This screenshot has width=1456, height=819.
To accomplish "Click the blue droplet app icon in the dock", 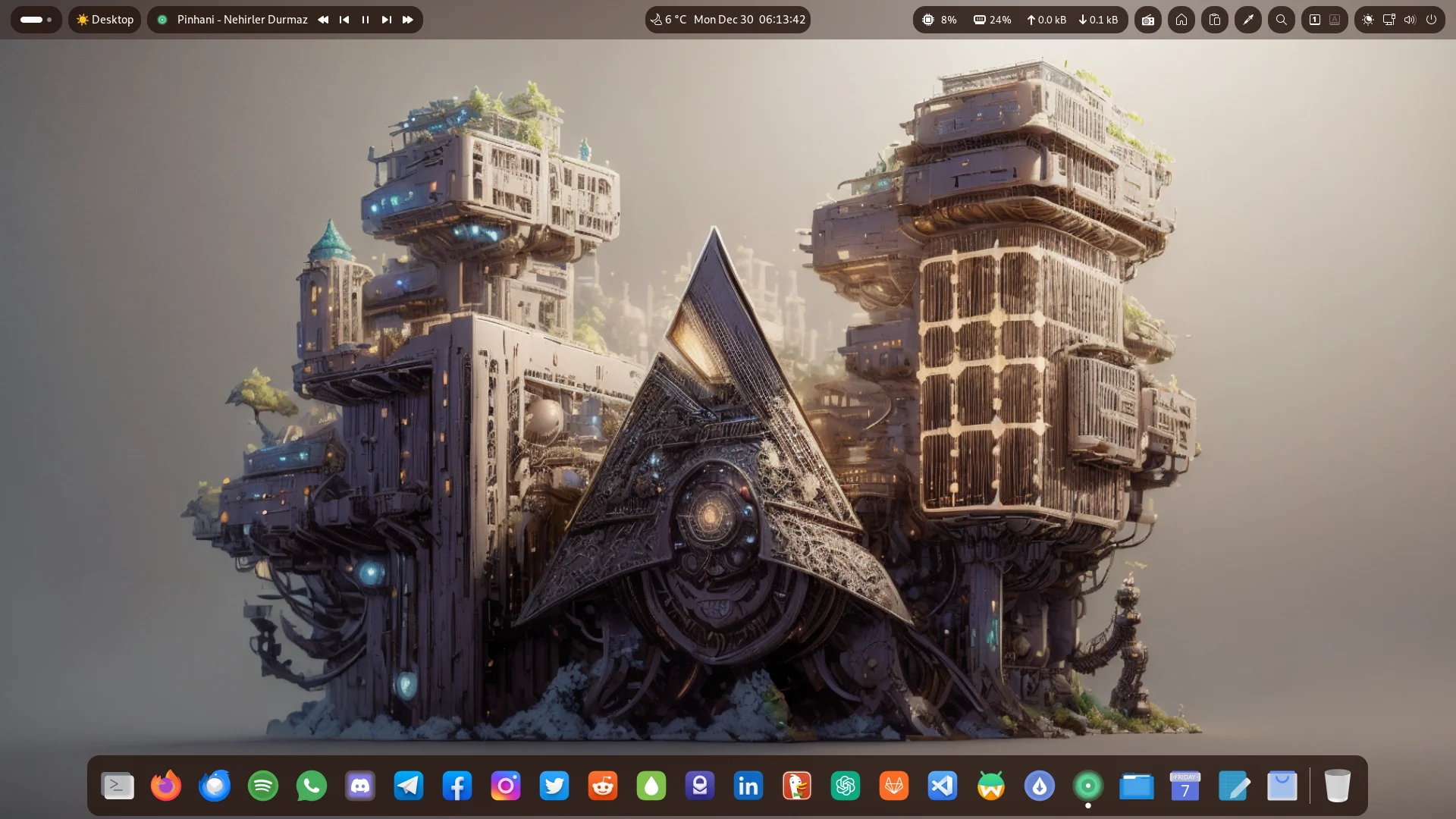I will coord(1040,786).
